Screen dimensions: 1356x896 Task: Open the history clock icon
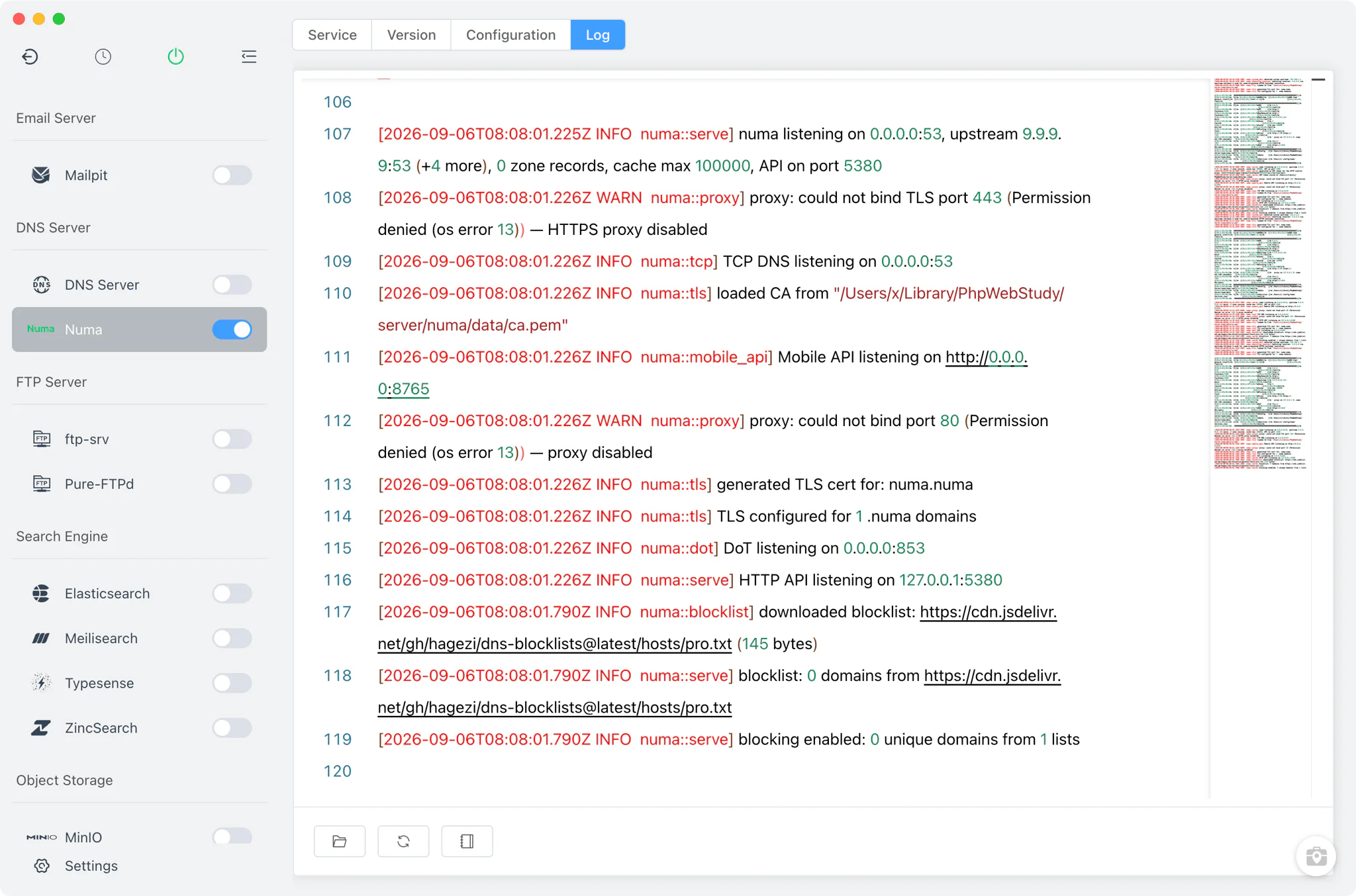(103, 57)
